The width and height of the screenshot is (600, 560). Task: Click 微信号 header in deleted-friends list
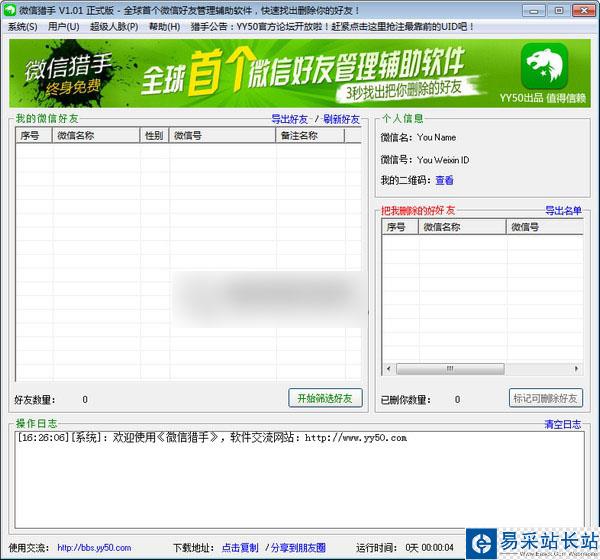pos(545,227)
